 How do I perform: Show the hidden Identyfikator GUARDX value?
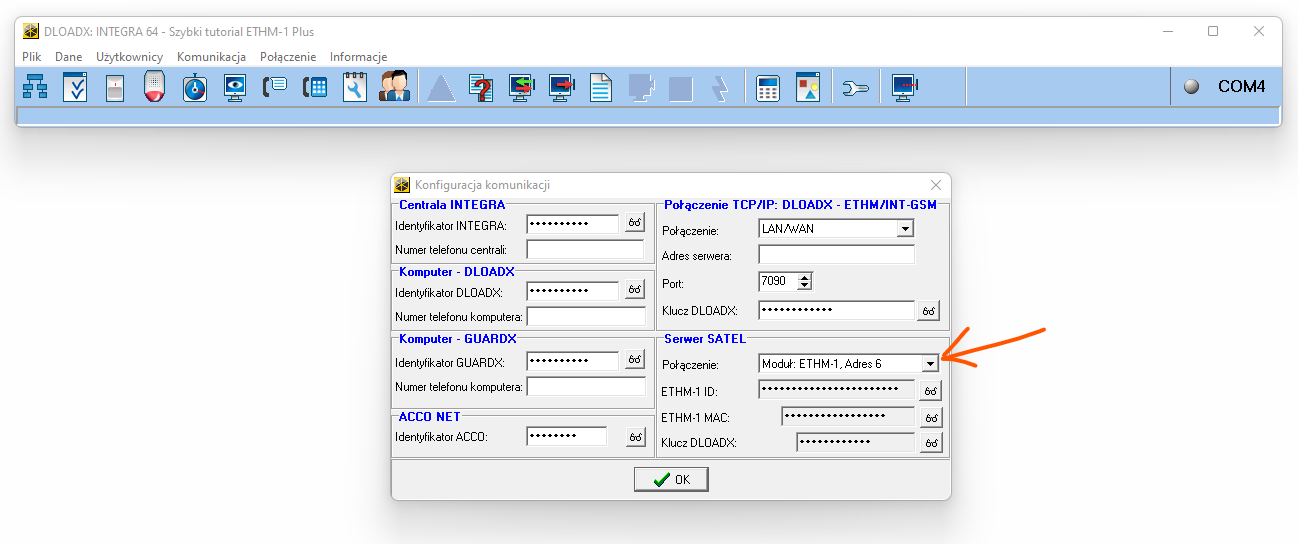tap(635, 360)
